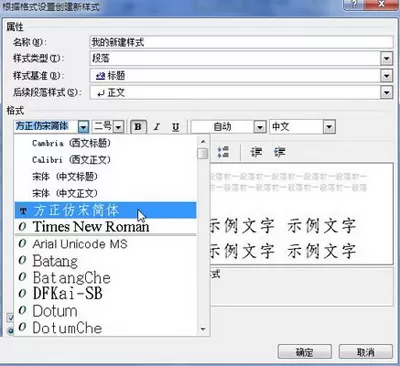Expand the 后续段落样式 正文 dropdown
Viewport: 400px width, 366px height.
pyautogui.click(x=386, y=92)
